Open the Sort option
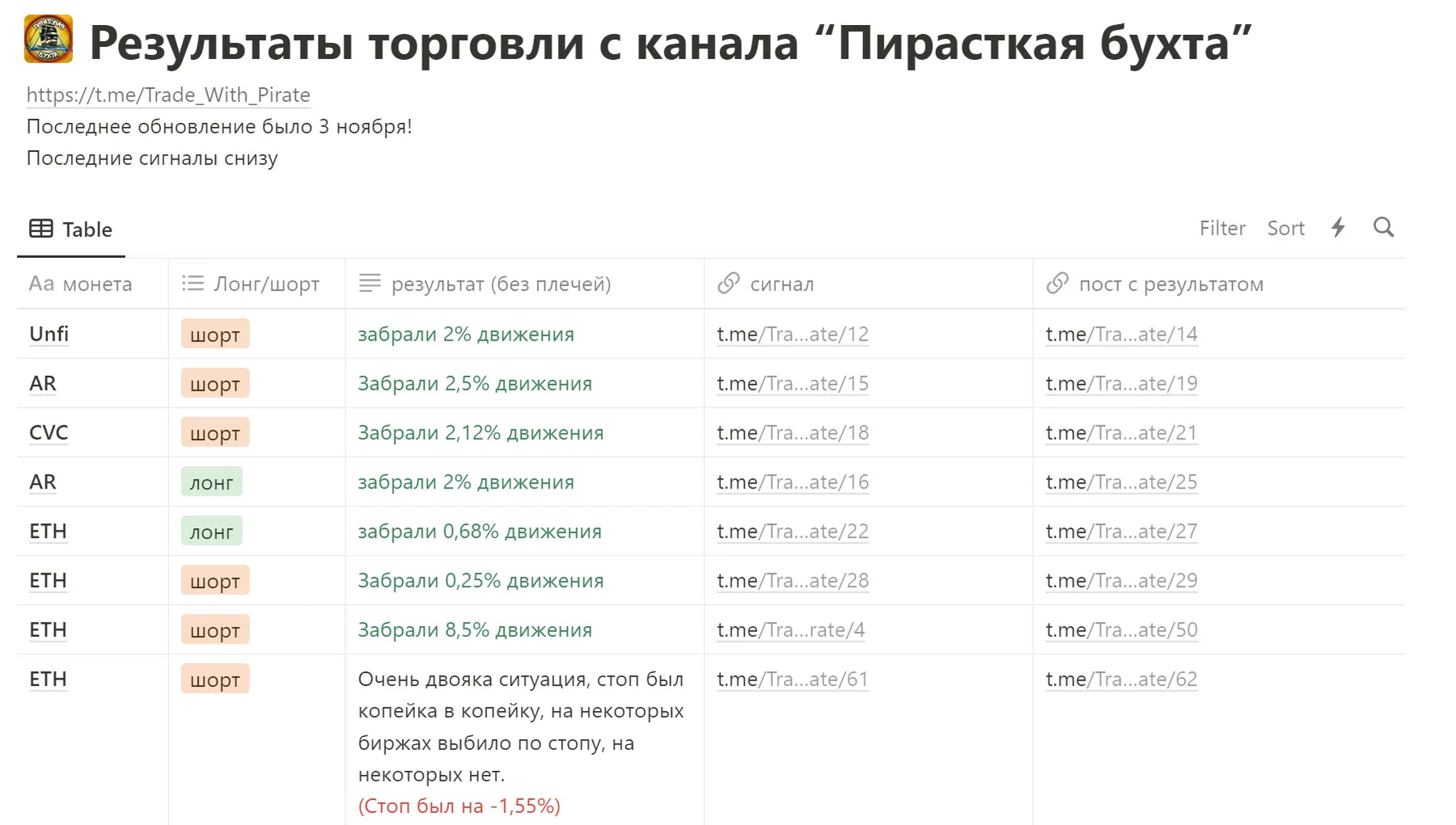 [x=1285, y=228]
